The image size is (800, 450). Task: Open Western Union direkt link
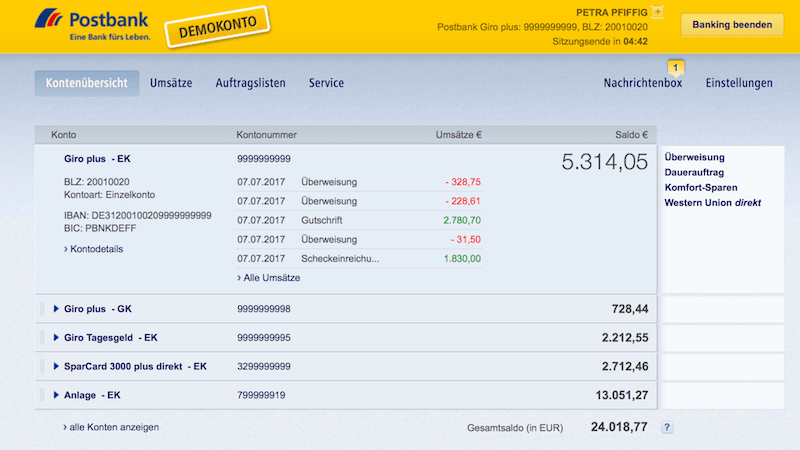(712, 203)
